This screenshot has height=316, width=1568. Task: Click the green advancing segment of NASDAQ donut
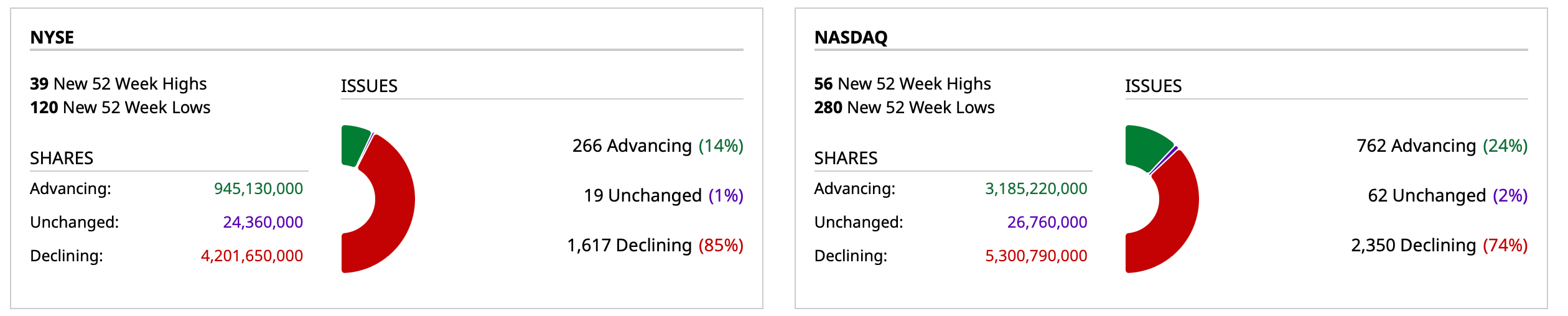pyautogui.click(x=1146, y=147)
